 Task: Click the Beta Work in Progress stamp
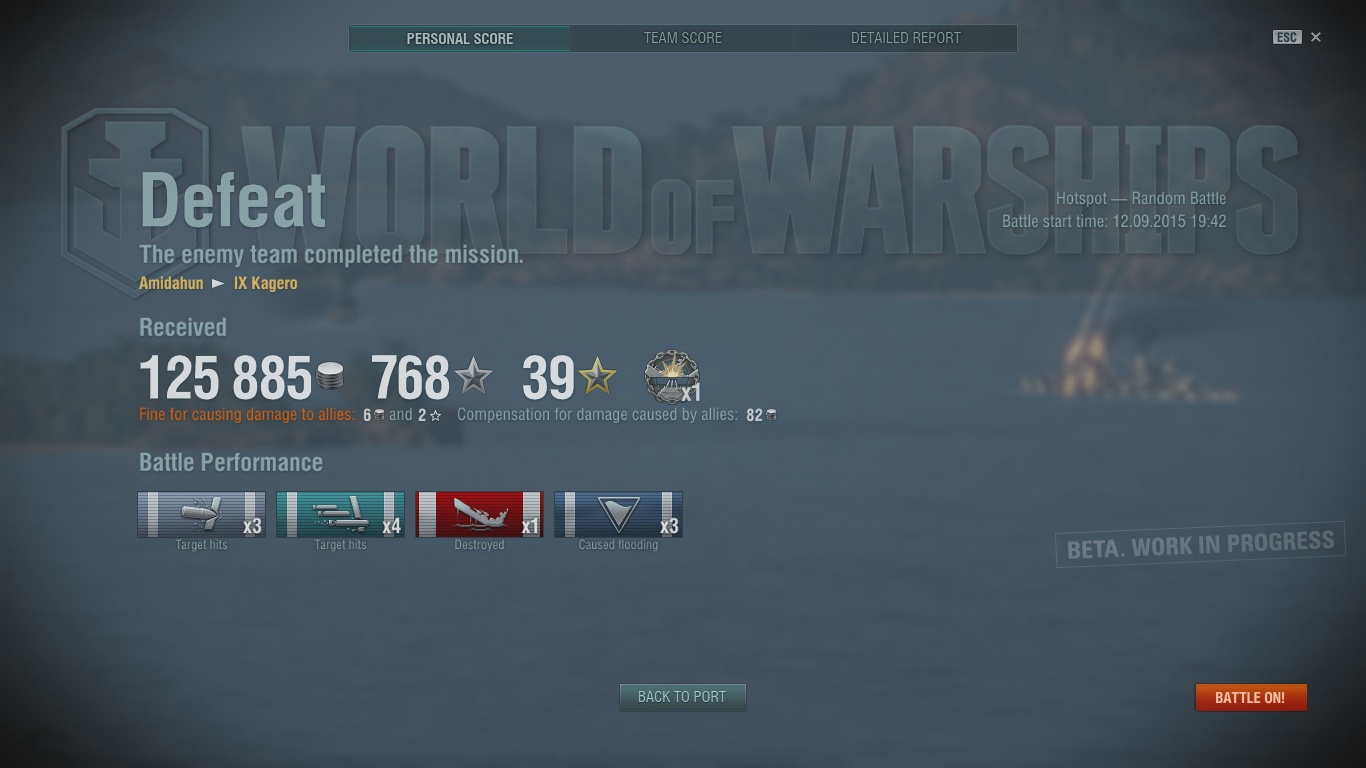click(1200, 545)
